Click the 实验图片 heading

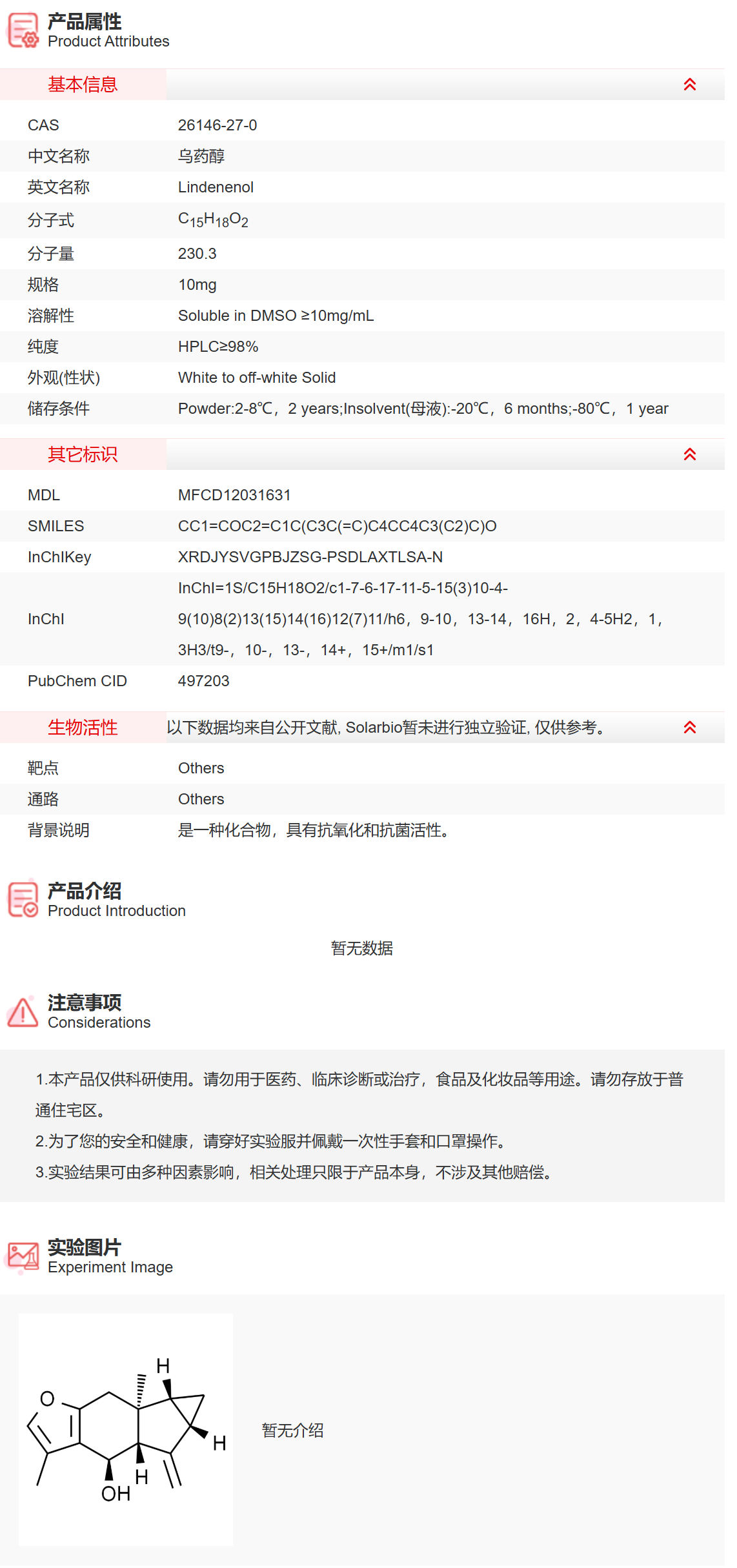[x=85, y=1247]
